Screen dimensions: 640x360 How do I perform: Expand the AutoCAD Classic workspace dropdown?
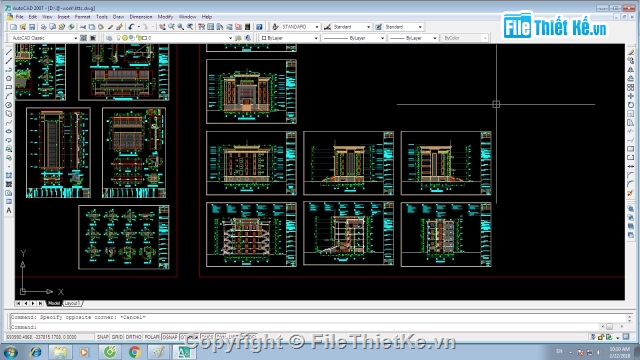click(44, 38)
